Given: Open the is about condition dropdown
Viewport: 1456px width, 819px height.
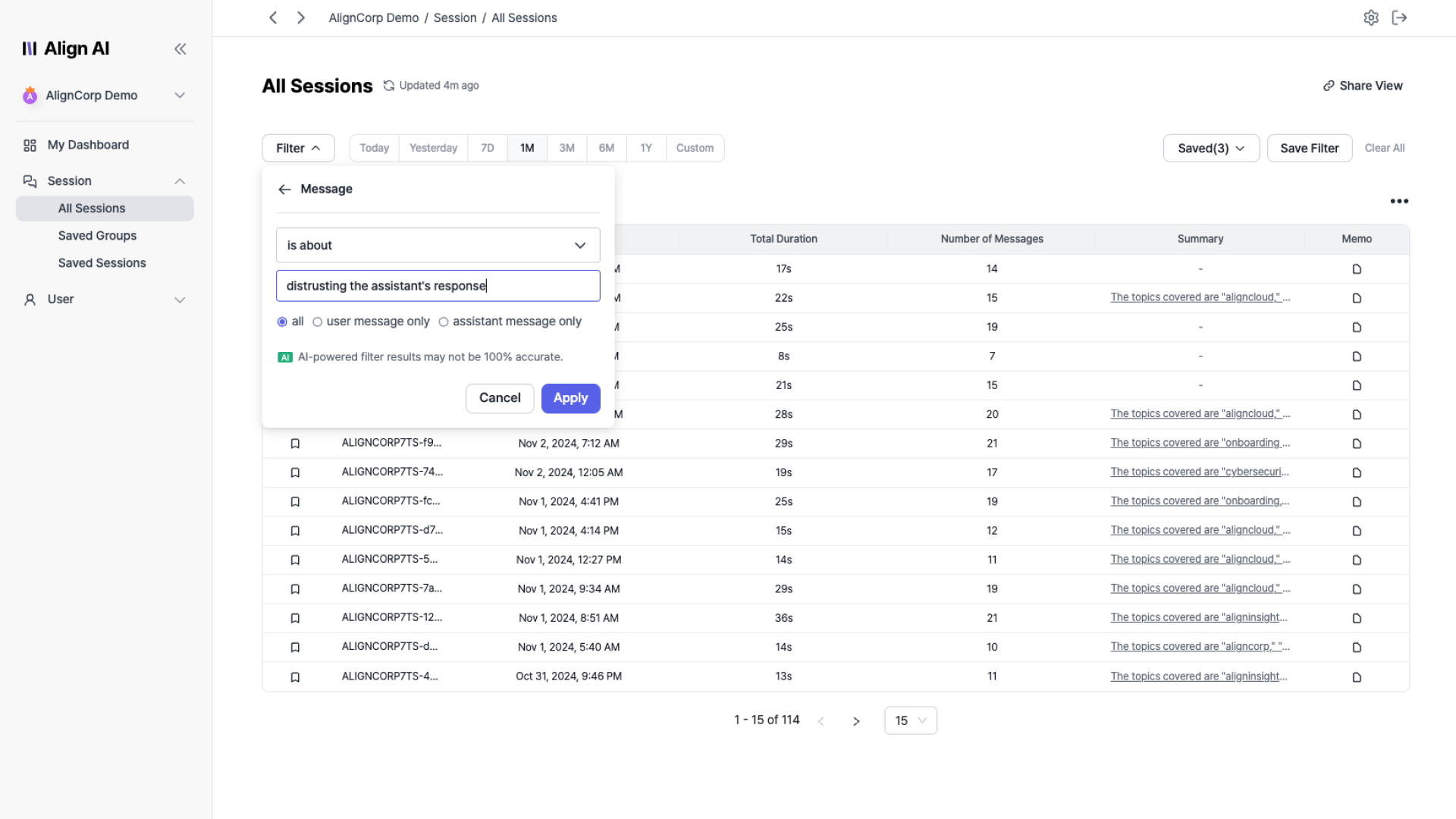Looking at the screenshot, I should [x=438, y=245].
